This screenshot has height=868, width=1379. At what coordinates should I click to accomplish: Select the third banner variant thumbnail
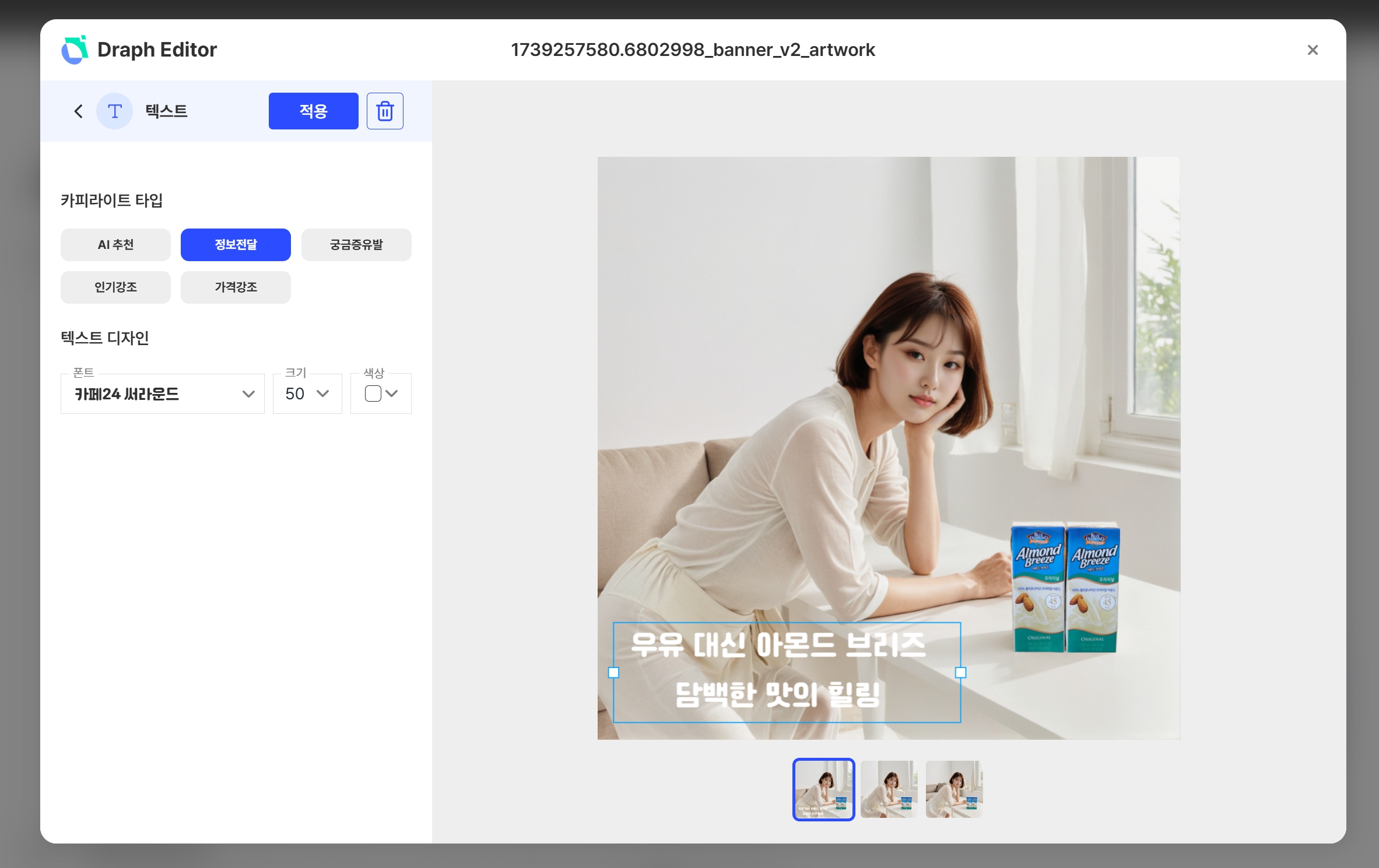(953, 789)
